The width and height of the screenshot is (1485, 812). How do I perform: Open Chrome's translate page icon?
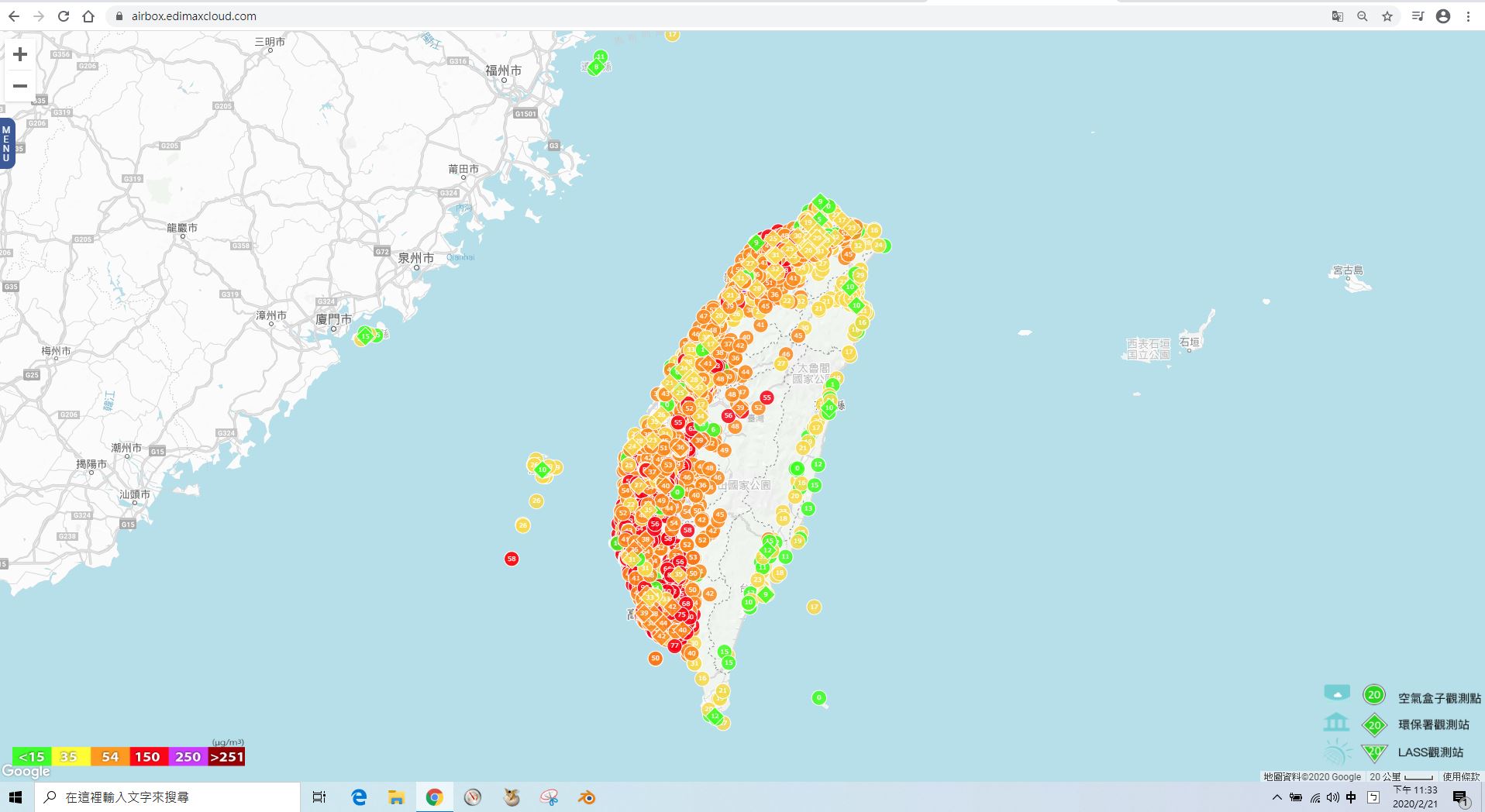click(x=1337, y=16)
